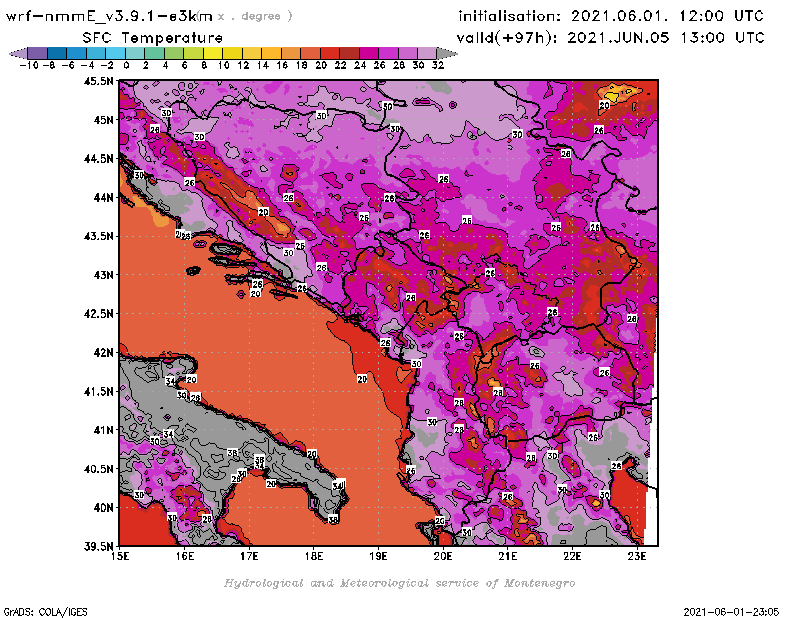Select the 'SFC Temperature' heading
The width and height of the screenshot is (800, 618).
(x=153, y=38)
